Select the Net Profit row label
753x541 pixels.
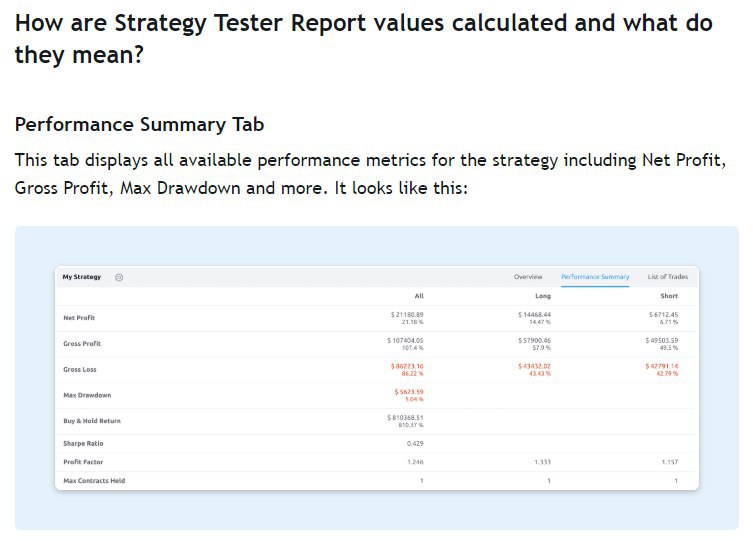point(79,318)
